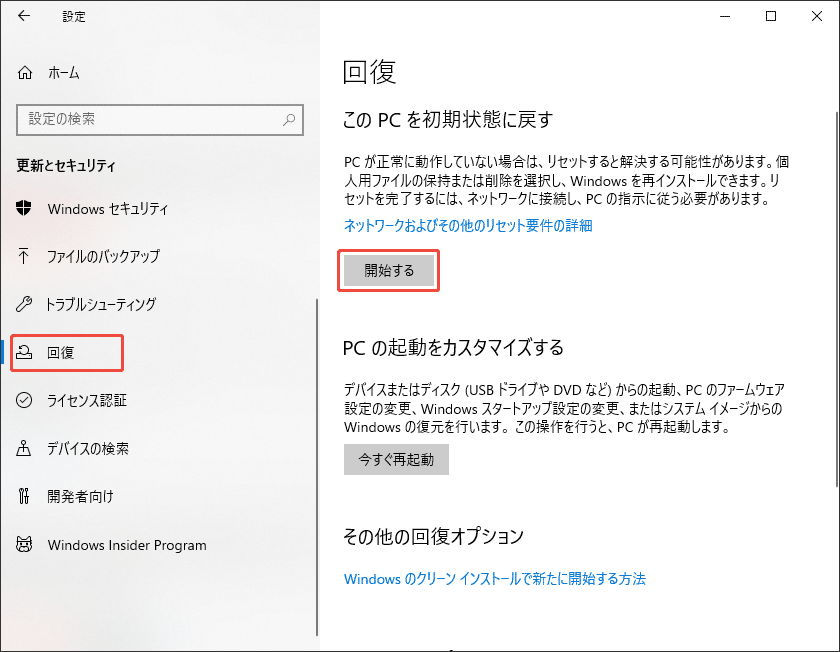Click the PC の起動をカスタマイズする heading
This screenshot has width=840, height=652.
click(453, 347)
